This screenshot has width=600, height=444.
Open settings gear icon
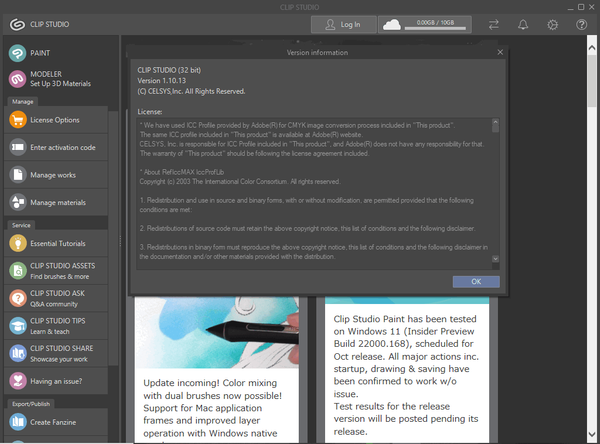552,25
